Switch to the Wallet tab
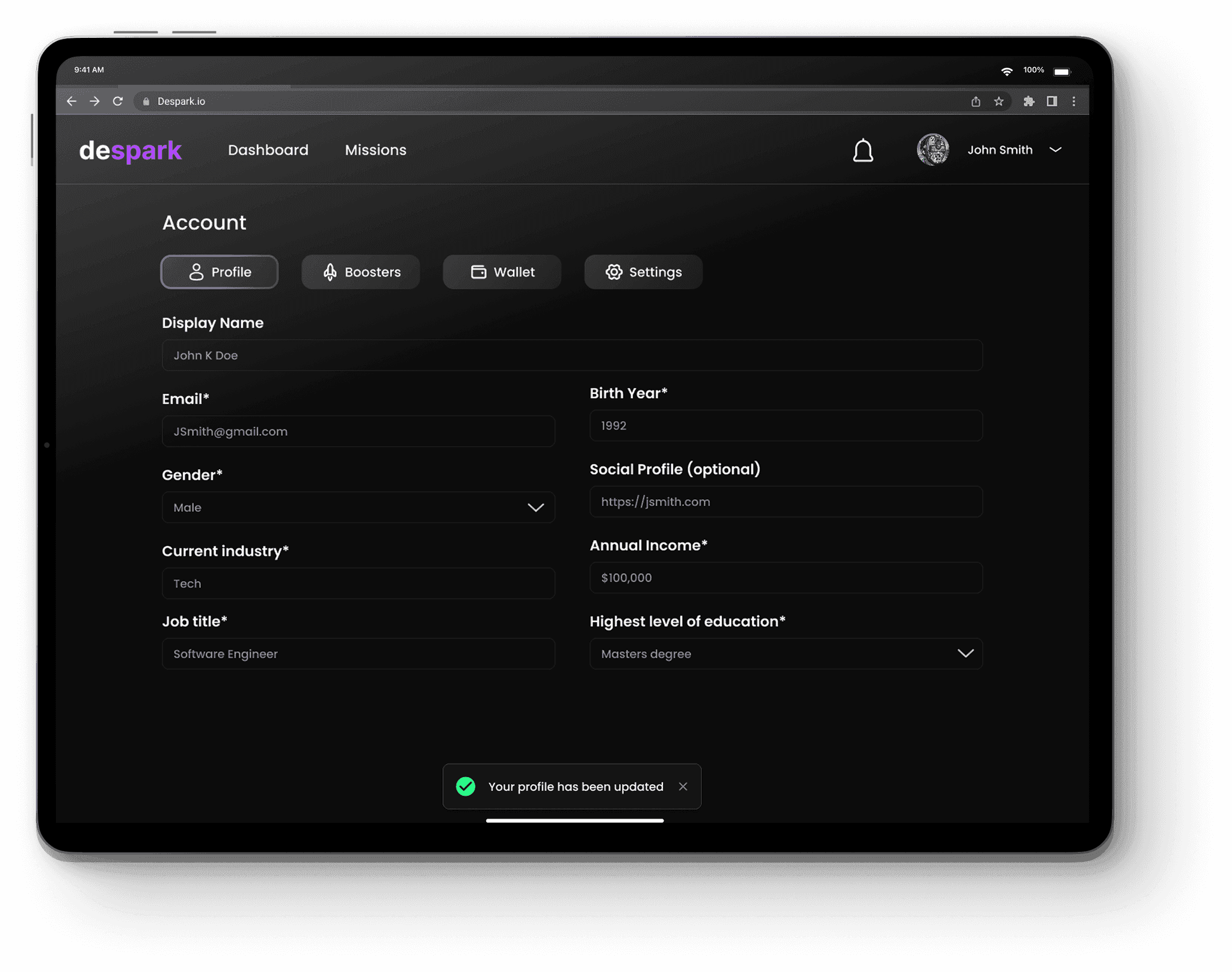 (502, 272)
